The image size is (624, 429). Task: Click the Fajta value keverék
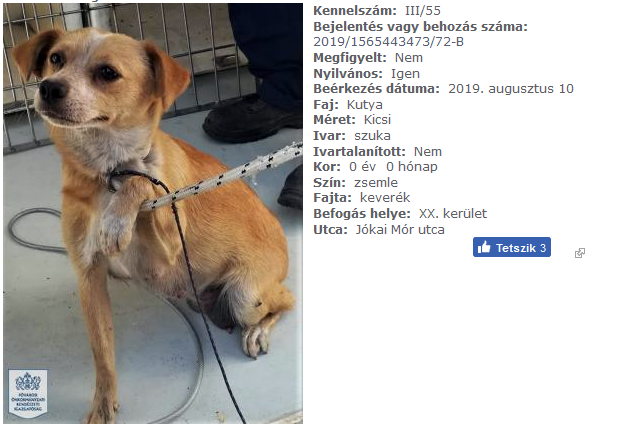[x=385, y=198]
